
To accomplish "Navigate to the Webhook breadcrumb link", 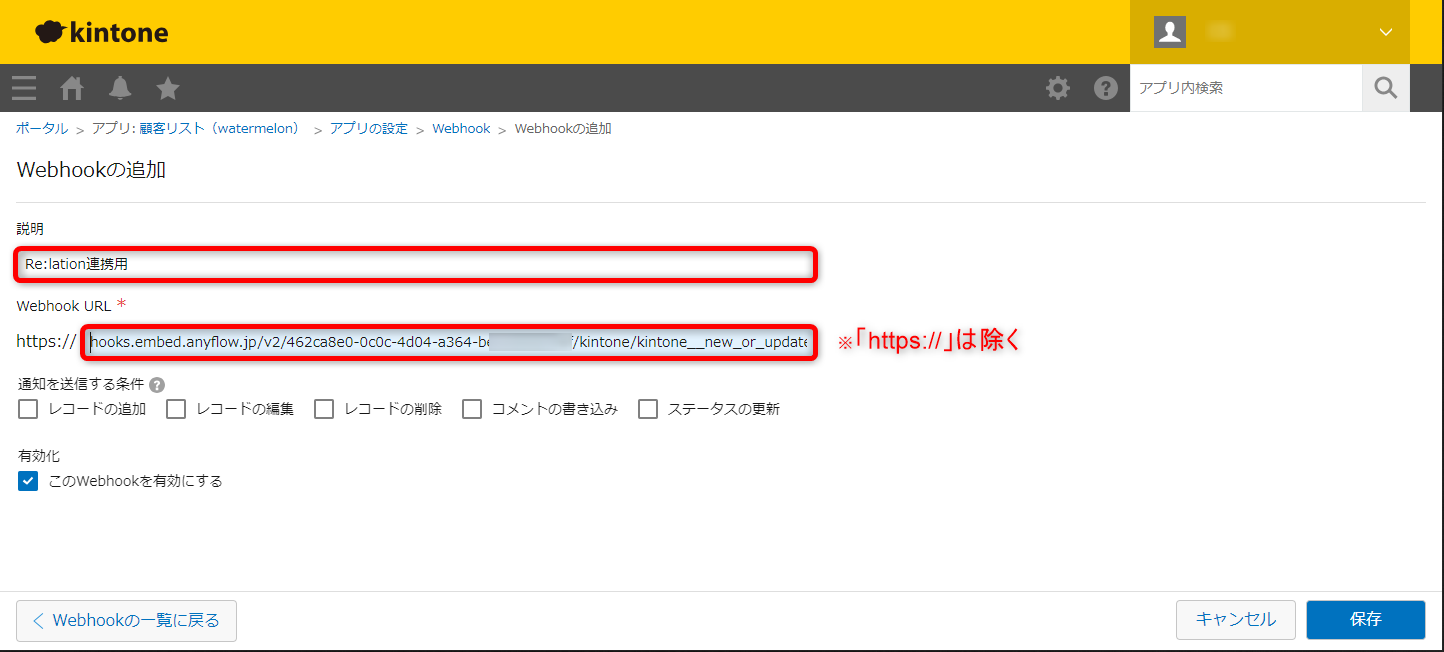I will point(461,129).
